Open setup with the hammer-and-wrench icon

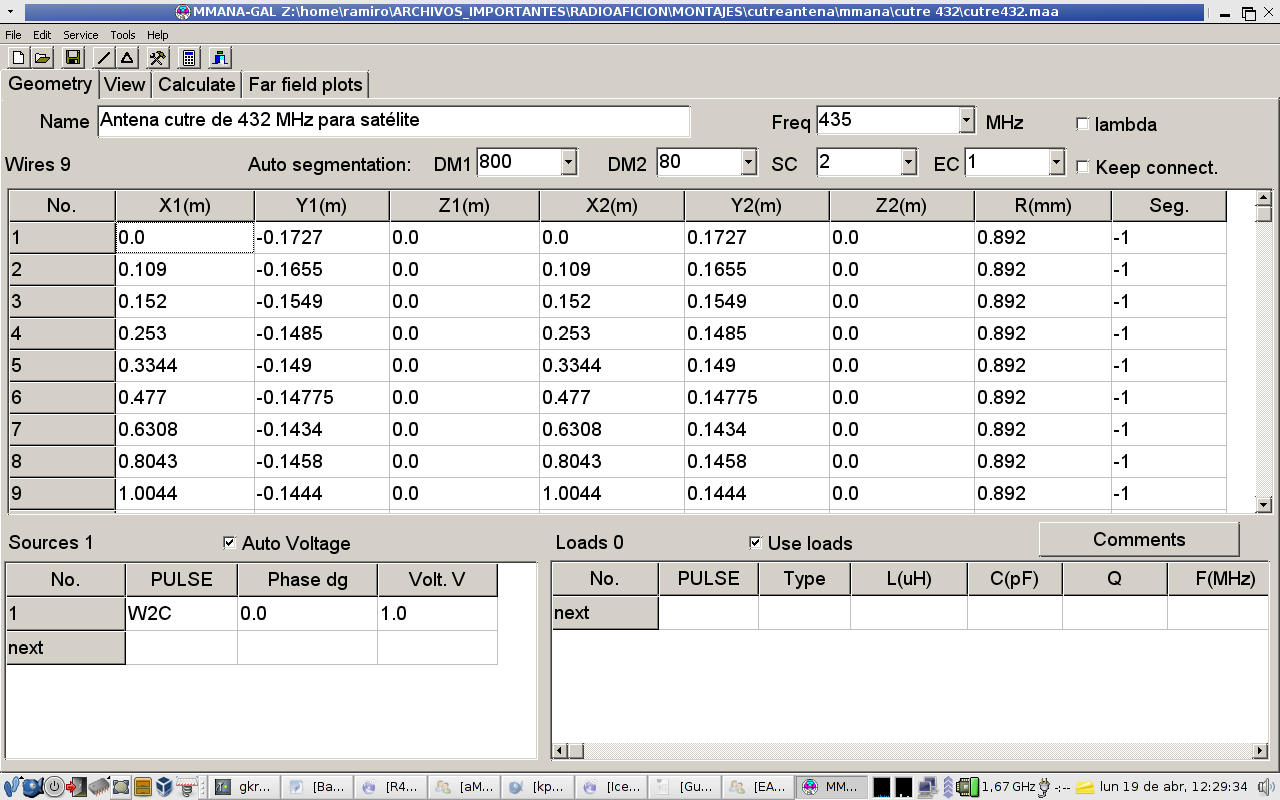(x=157, y=58)
